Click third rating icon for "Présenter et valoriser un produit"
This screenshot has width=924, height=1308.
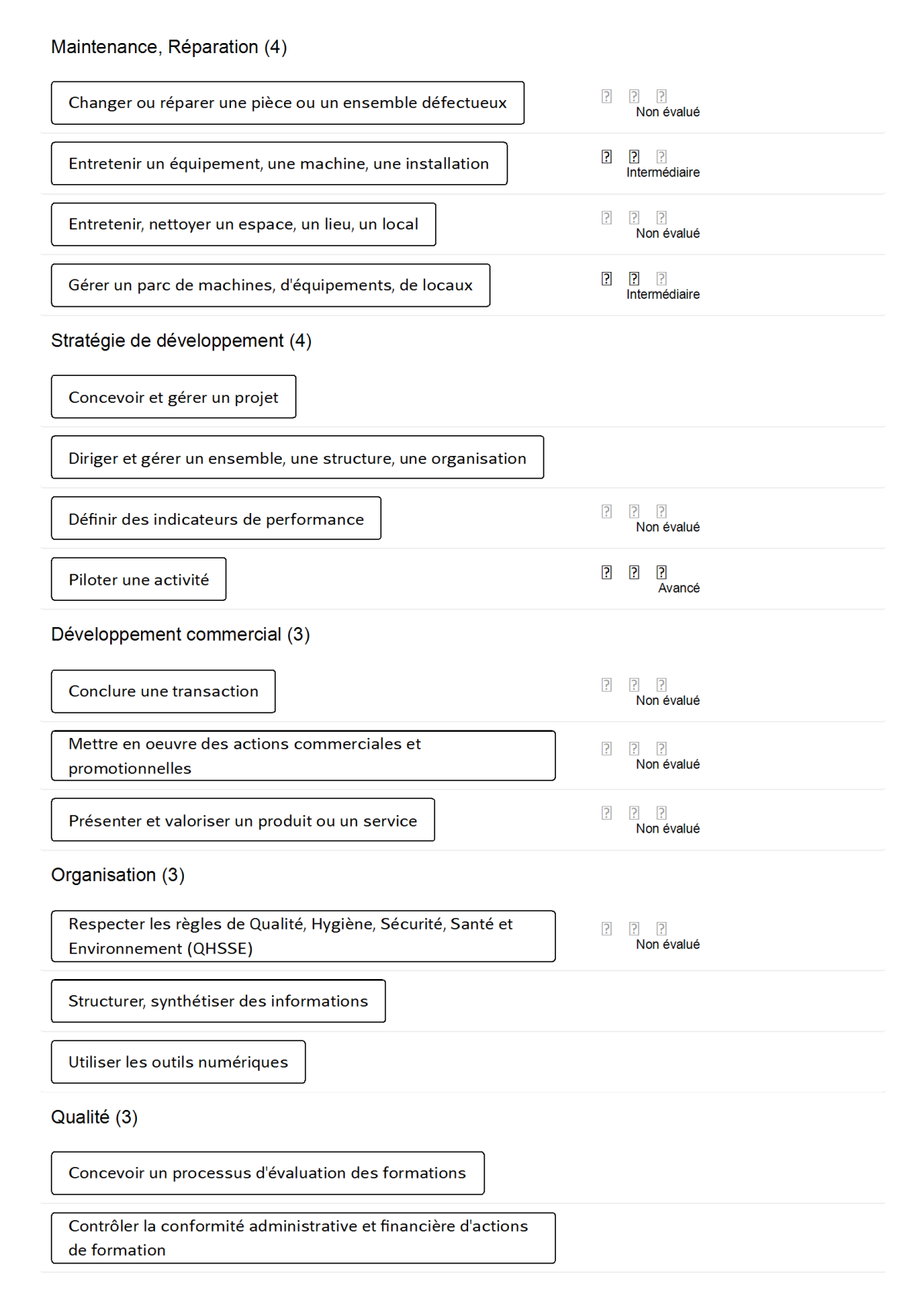pyautogui.click(x=661, y=813)
